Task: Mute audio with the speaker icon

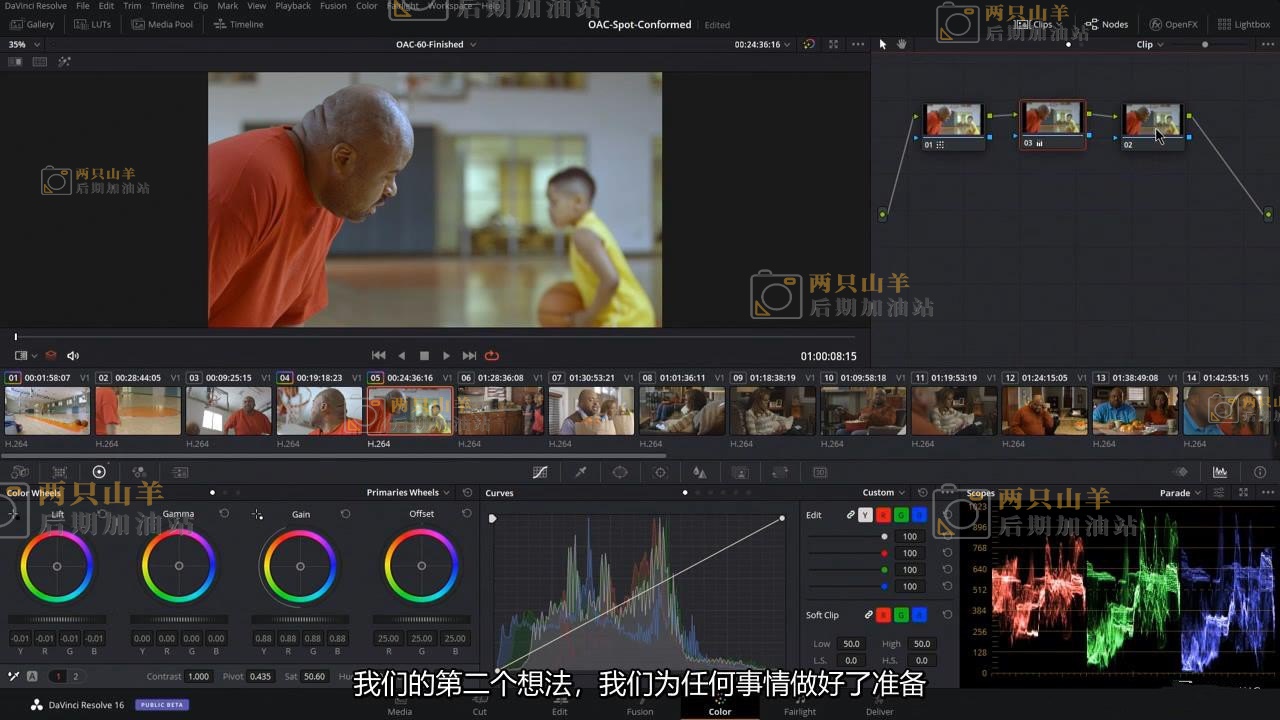Action: [x=73, y=356]
